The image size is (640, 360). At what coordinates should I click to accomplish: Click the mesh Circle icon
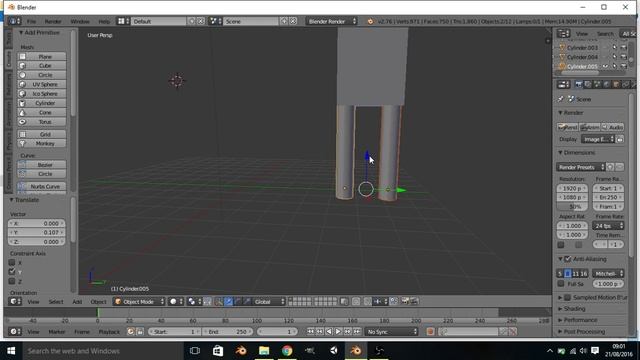pos(22,75)
